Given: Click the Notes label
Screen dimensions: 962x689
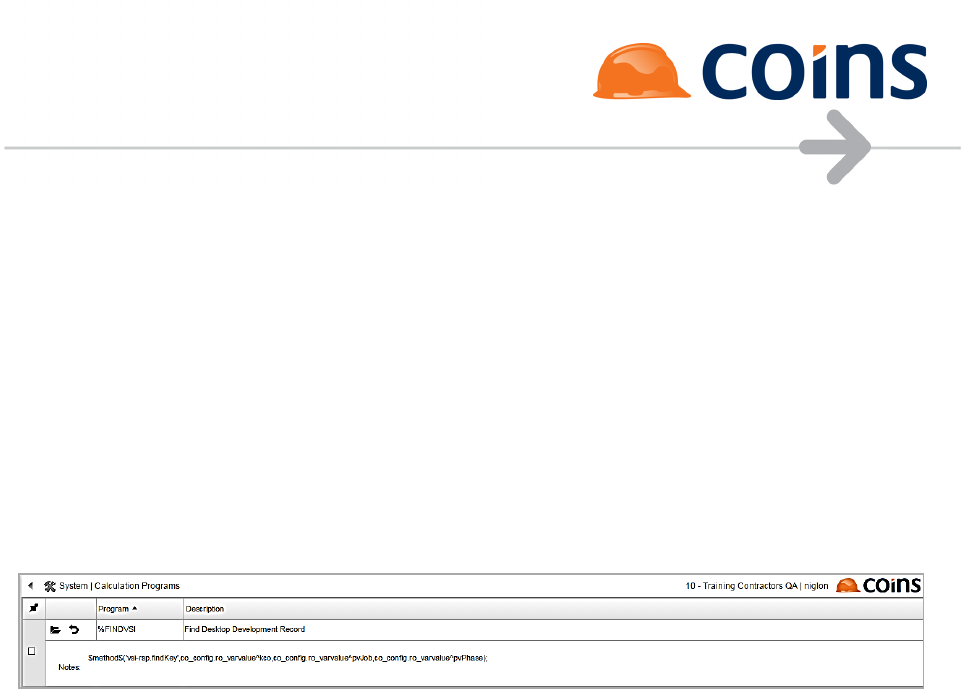Looking at the screenshot, I should point(69,667).
